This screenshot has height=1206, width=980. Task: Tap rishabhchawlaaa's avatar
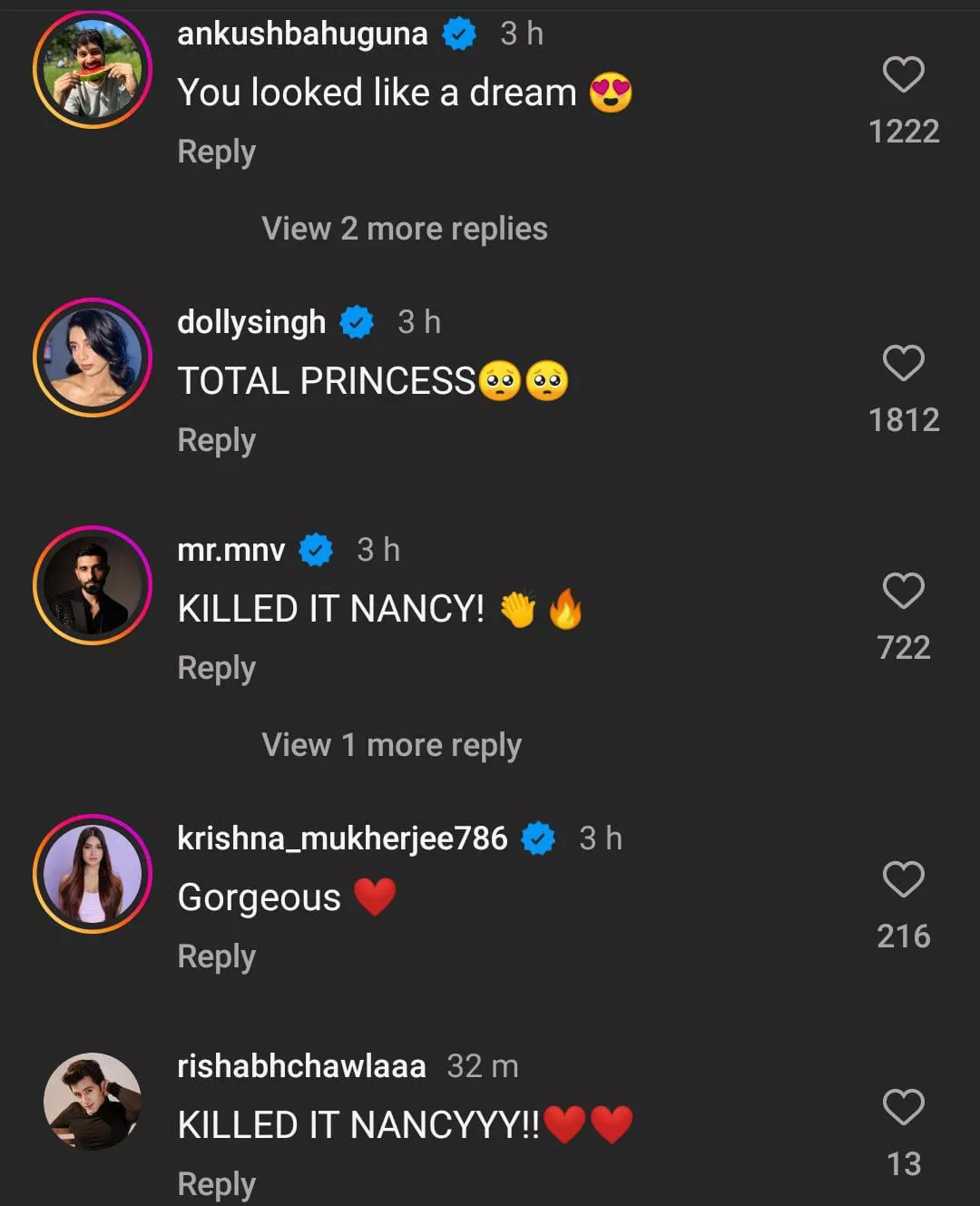click(x=93, y=1102)
